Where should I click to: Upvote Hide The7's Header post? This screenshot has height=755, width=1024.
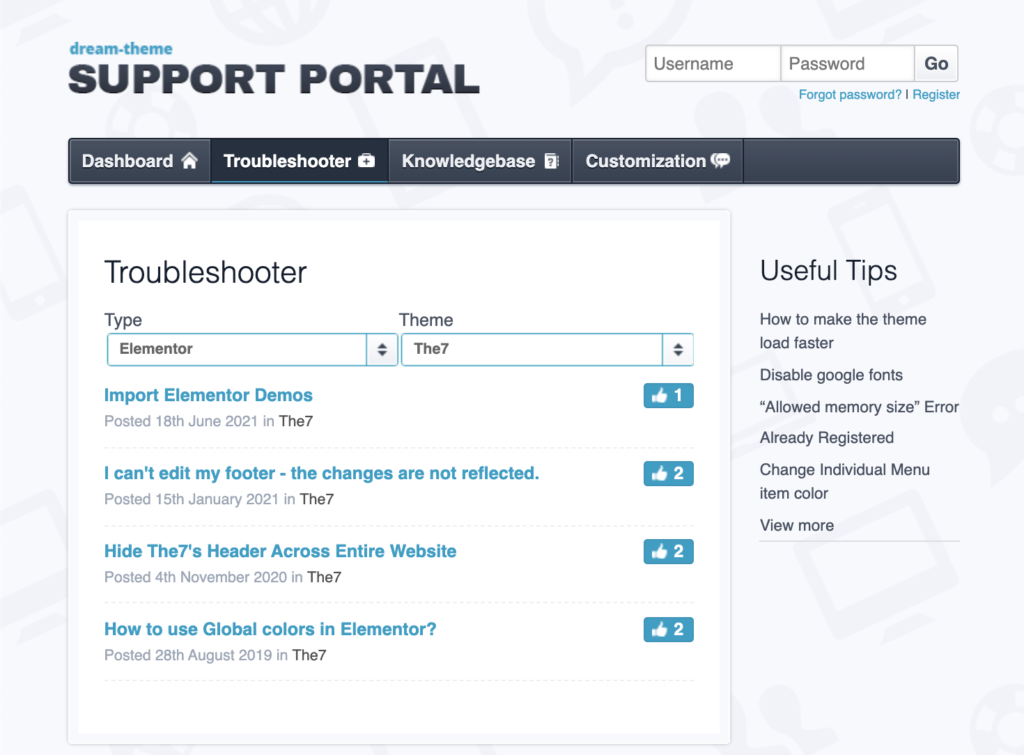[x=668, y=552]
